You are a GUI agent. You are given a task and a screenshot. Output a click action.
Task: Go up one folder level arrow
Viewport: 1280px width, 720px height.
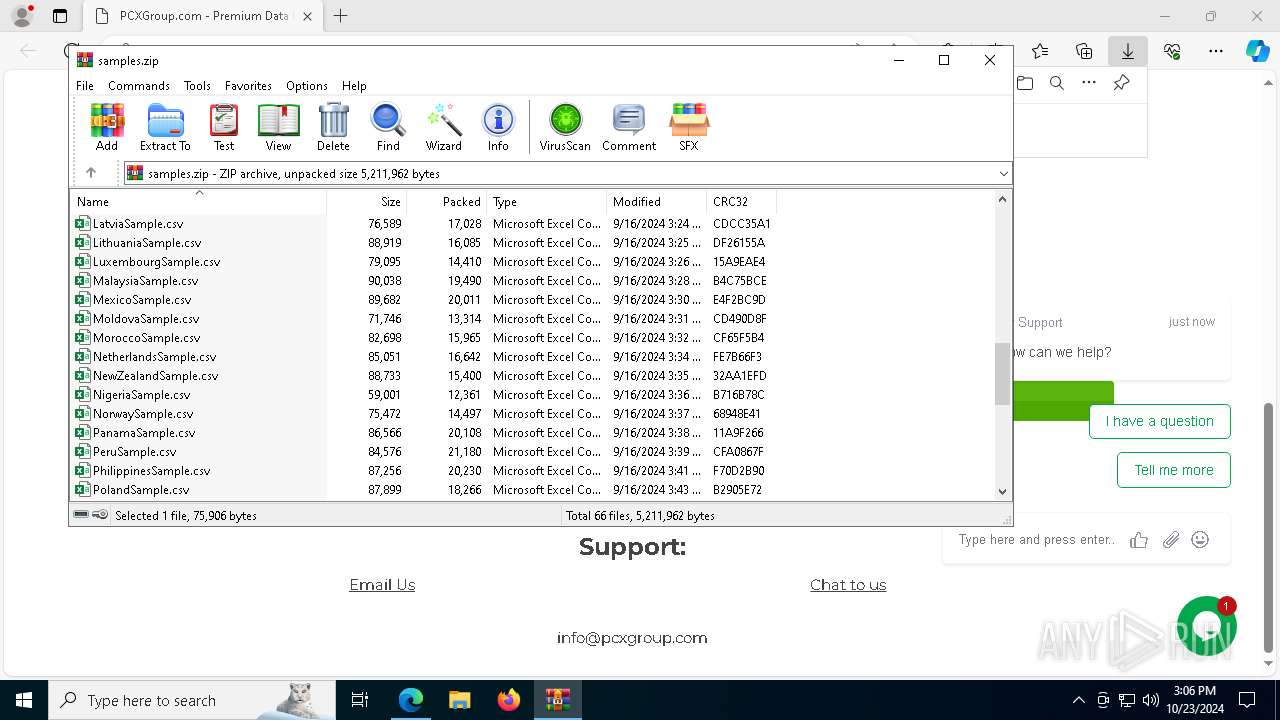[x=91, y=173]
